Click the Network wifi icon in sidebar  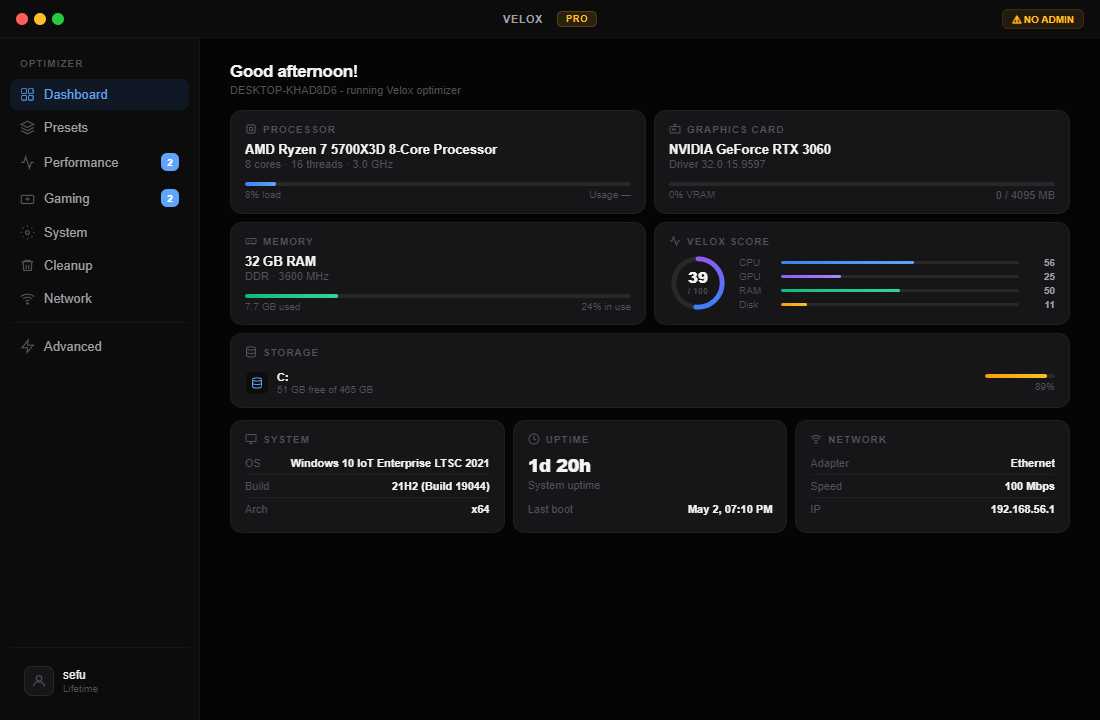click(27, 299)
